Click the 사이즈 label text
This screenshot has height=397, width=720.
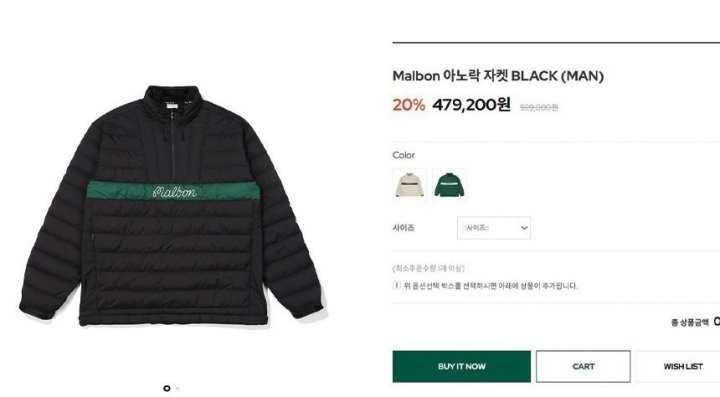(x=403, y=228)
